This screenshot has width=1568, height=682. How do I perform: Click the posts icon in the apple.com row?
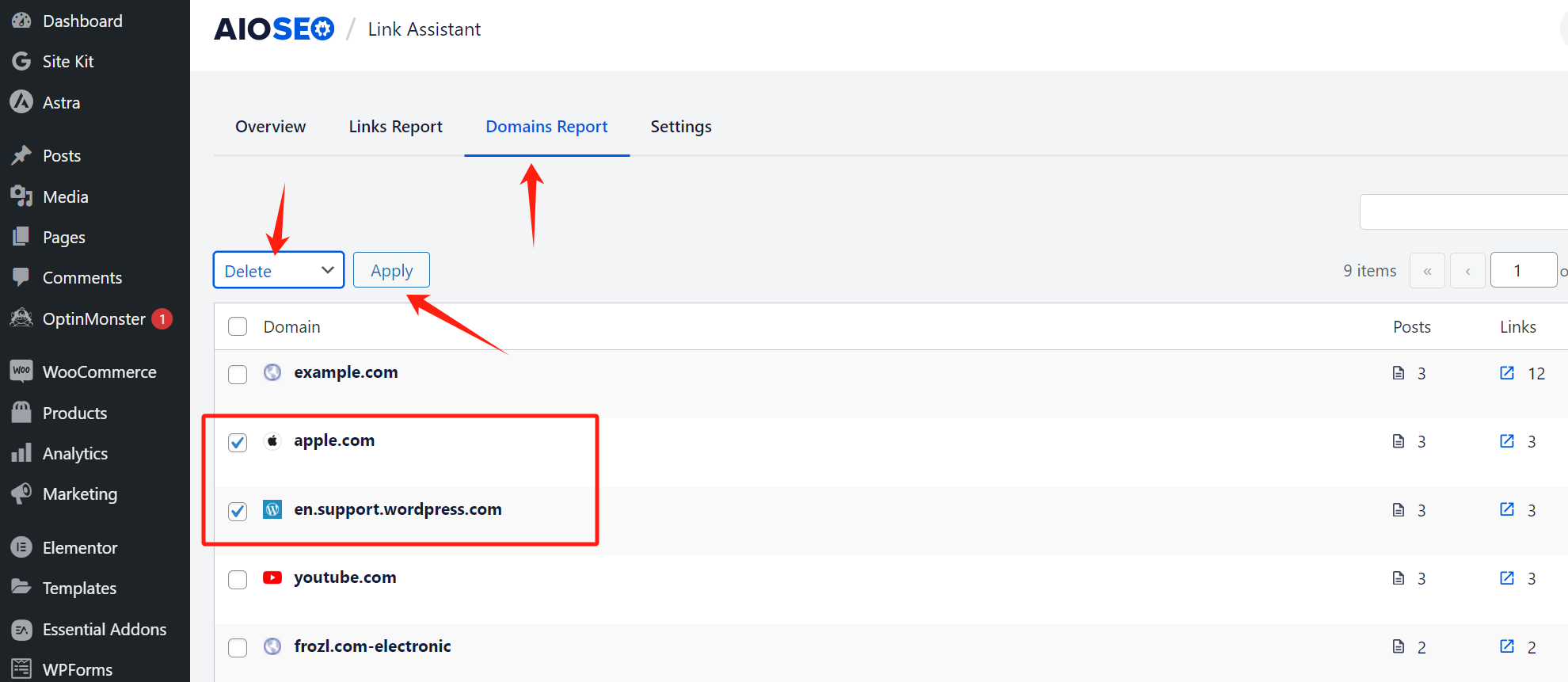click(1399, 441)
